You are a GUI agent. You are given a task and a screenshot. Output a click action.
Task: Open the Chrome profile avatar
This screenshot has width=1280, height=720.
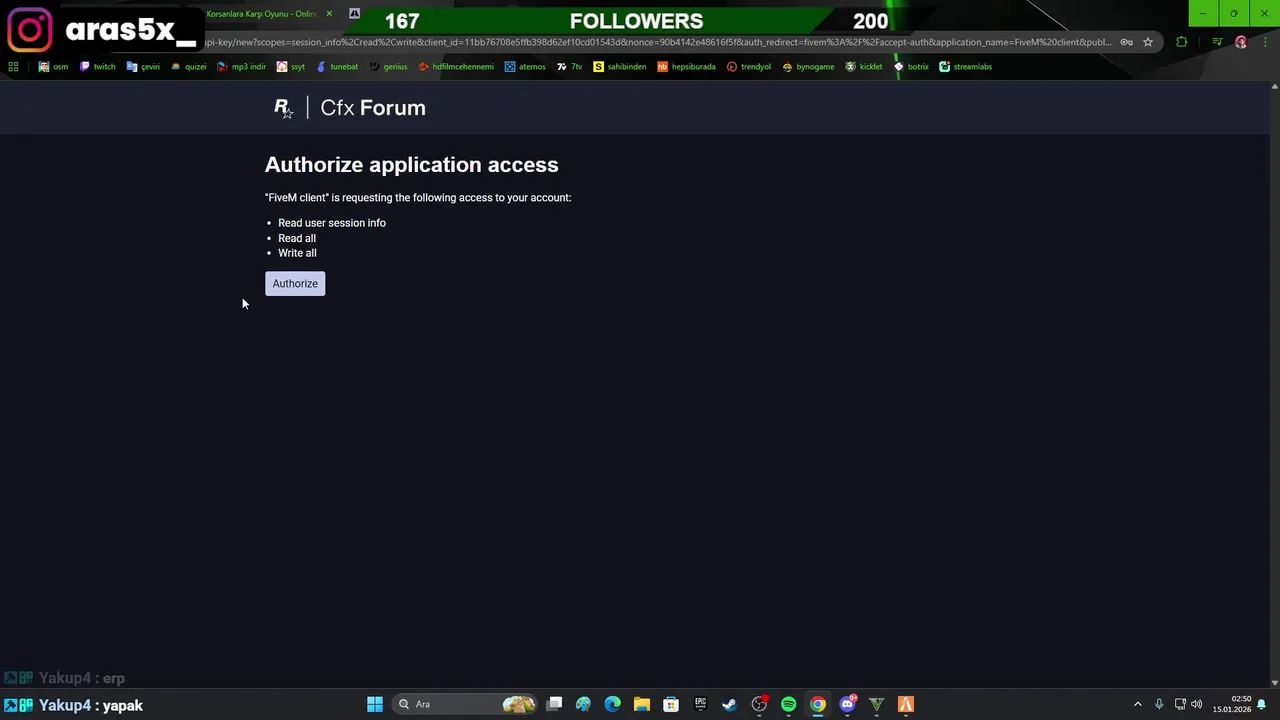click(1241, 42)
